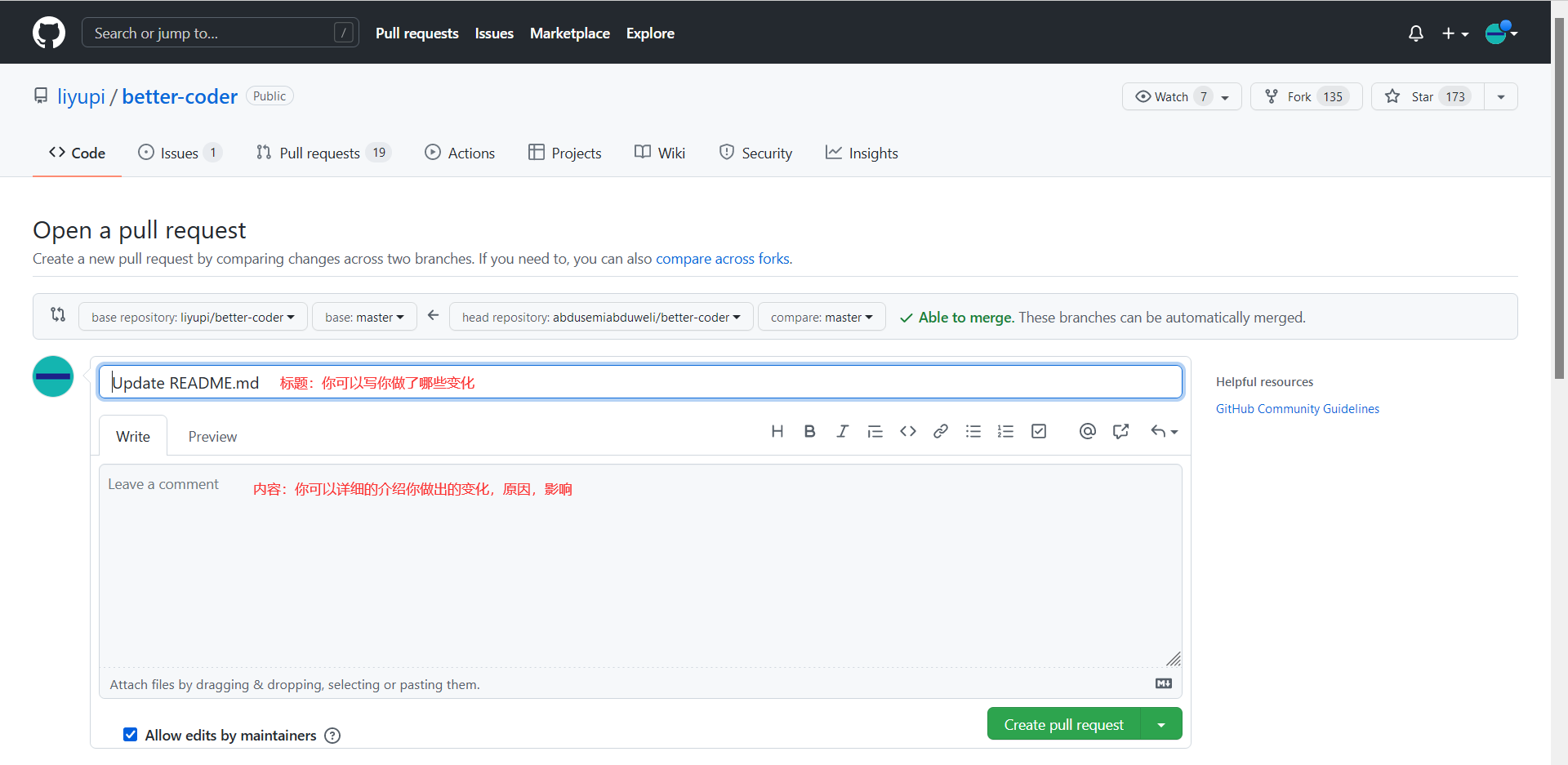The height and width of the screenshot is (765, 1568).
Task: Open the plus create-new menu
Action: point(1455,33)
